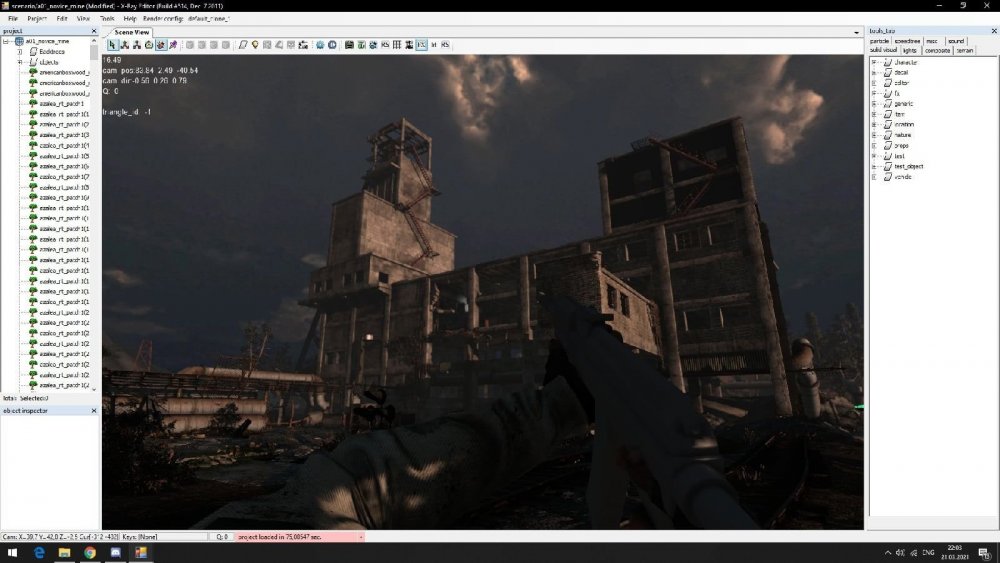Switch to the misc tab

tap(932, 41)
